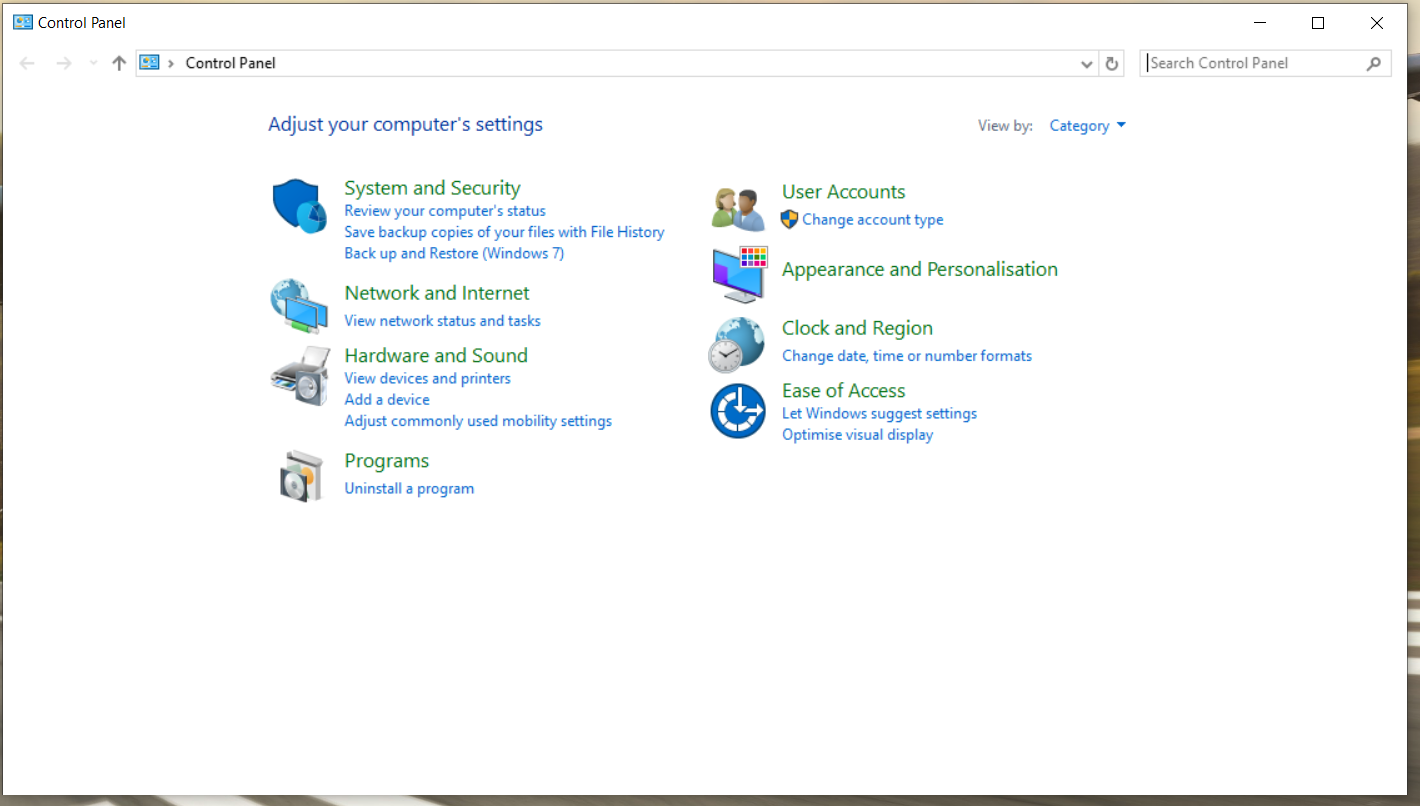Open the Ease of Access icon
This screenshot has width=1420, height=806.
738,411
